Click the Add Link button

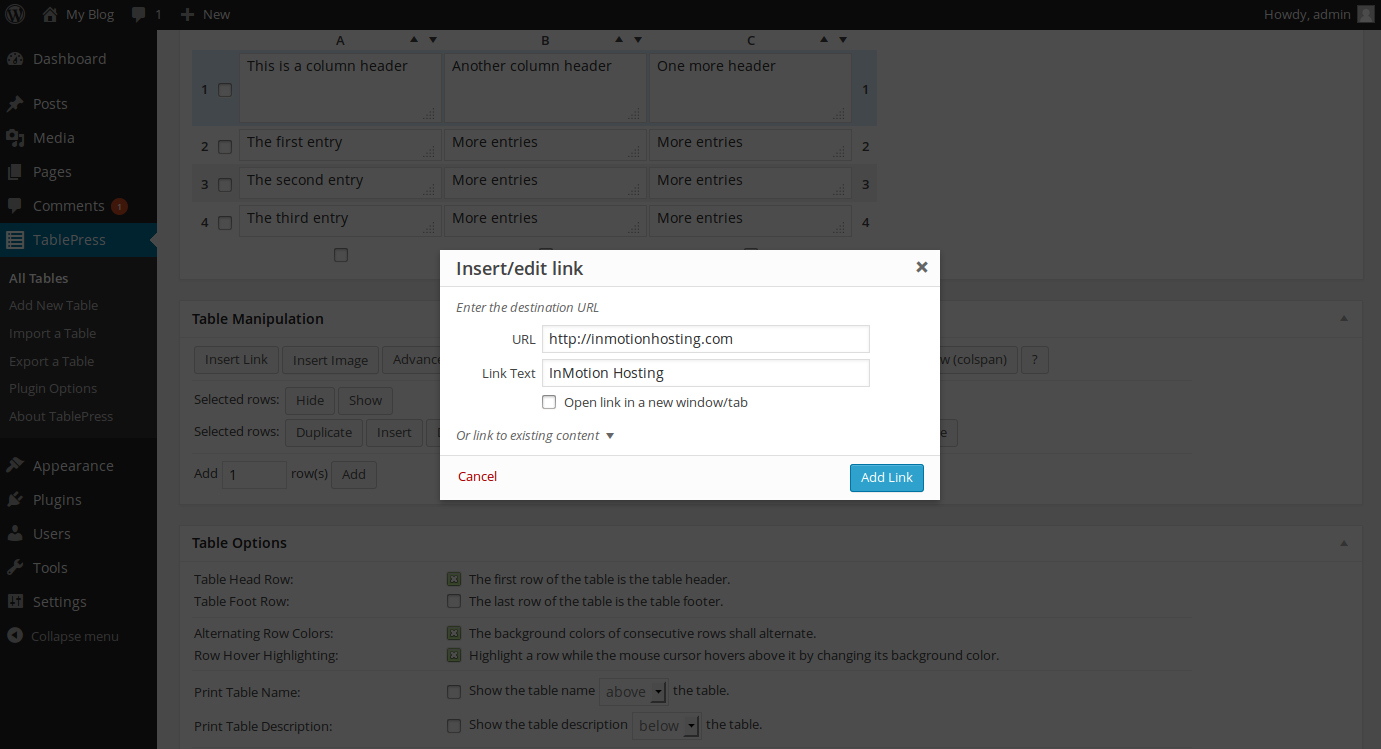click(x=886, y=477)
